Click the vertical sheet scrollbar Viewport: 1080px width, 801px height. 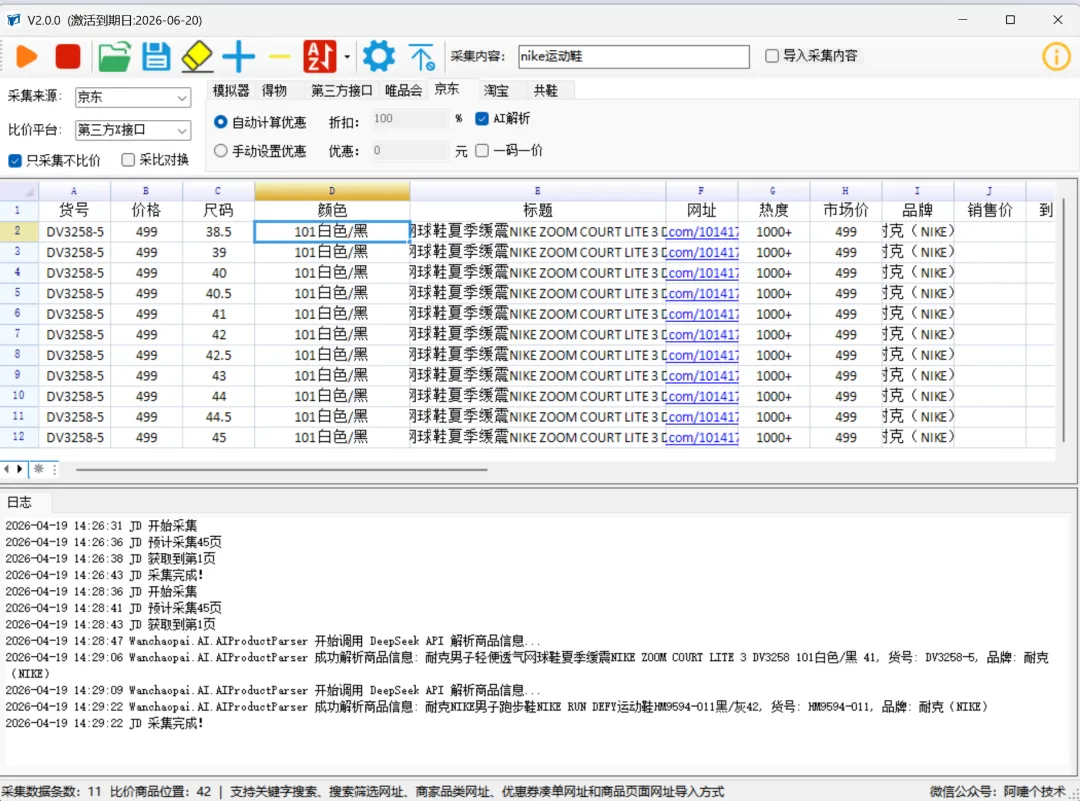point(1063,320)
